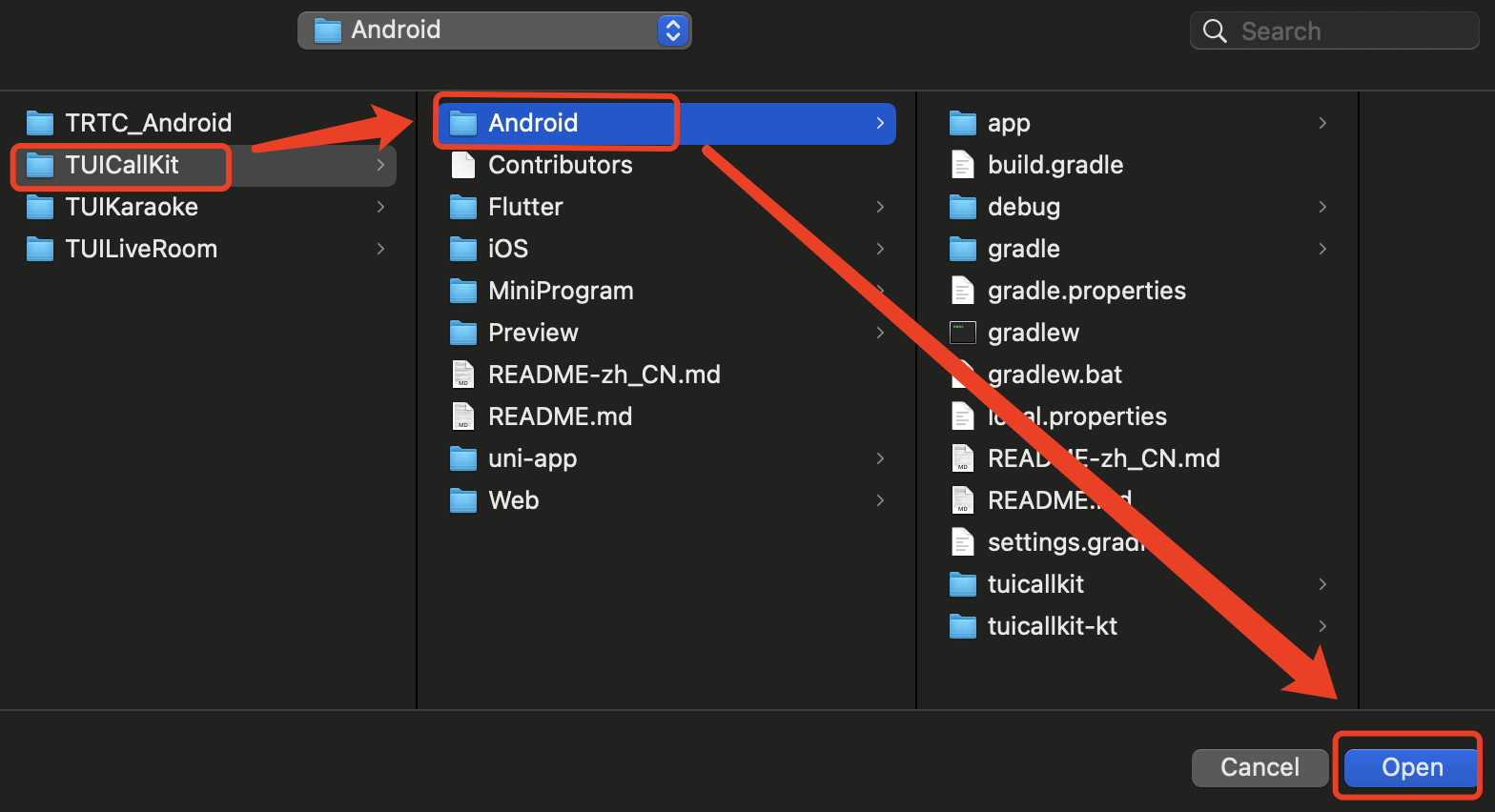This screenshot has height=812, width=1495.
Task: Expand the uni-app folder chevron
Action: [880, 458]
